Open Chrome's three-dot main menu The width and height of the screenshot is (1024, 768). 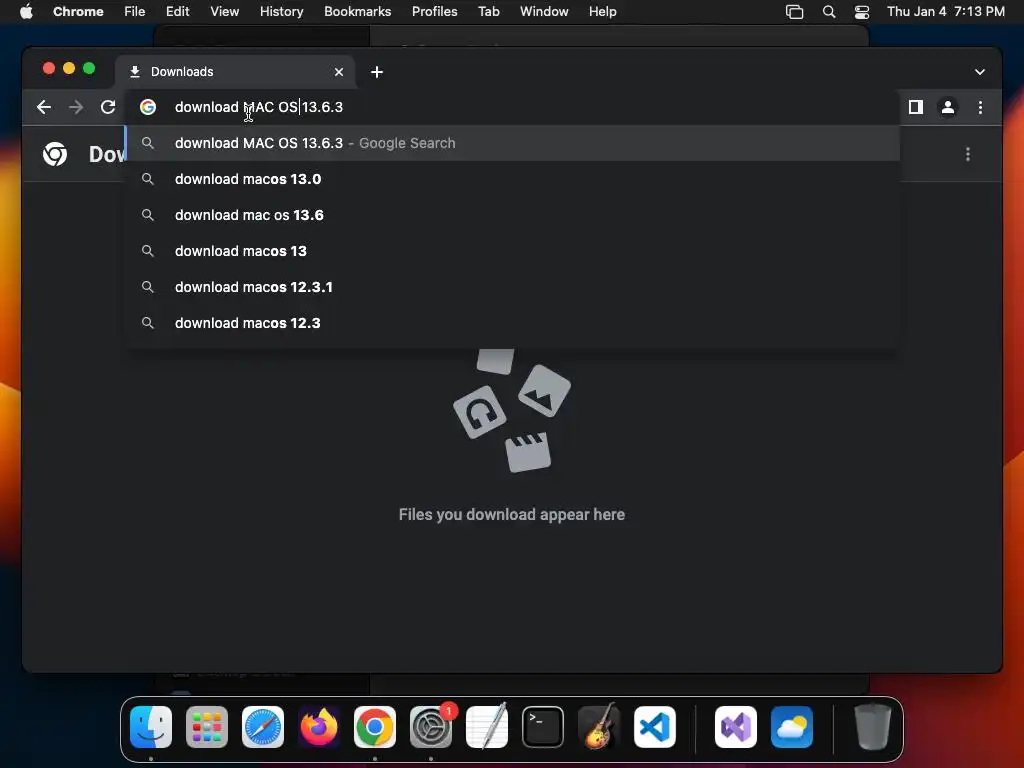(x=980, y=107)
